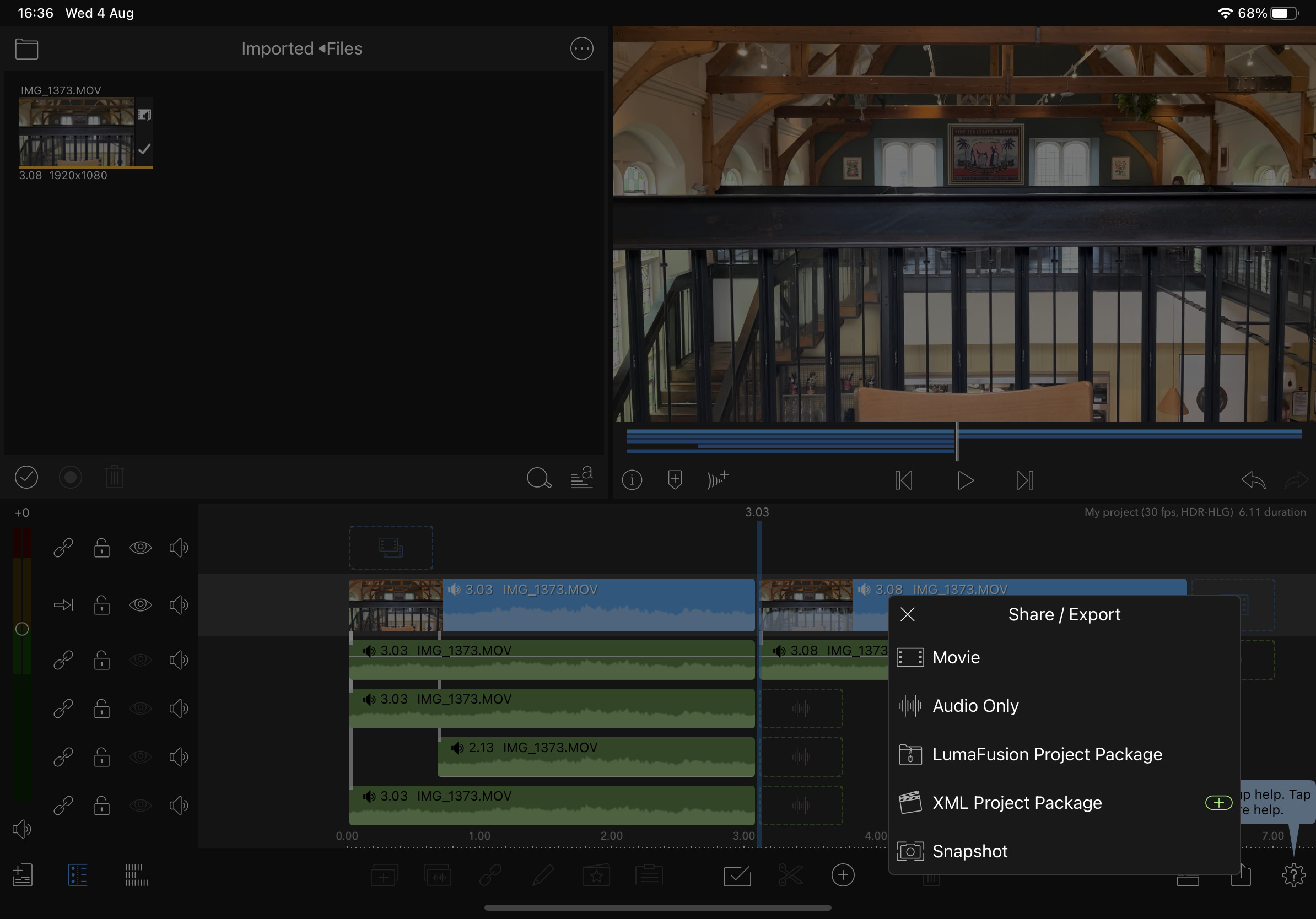The width and height of the screenshot is (1316, 919).
Task: Open the presets star icon
Action: 596,875
